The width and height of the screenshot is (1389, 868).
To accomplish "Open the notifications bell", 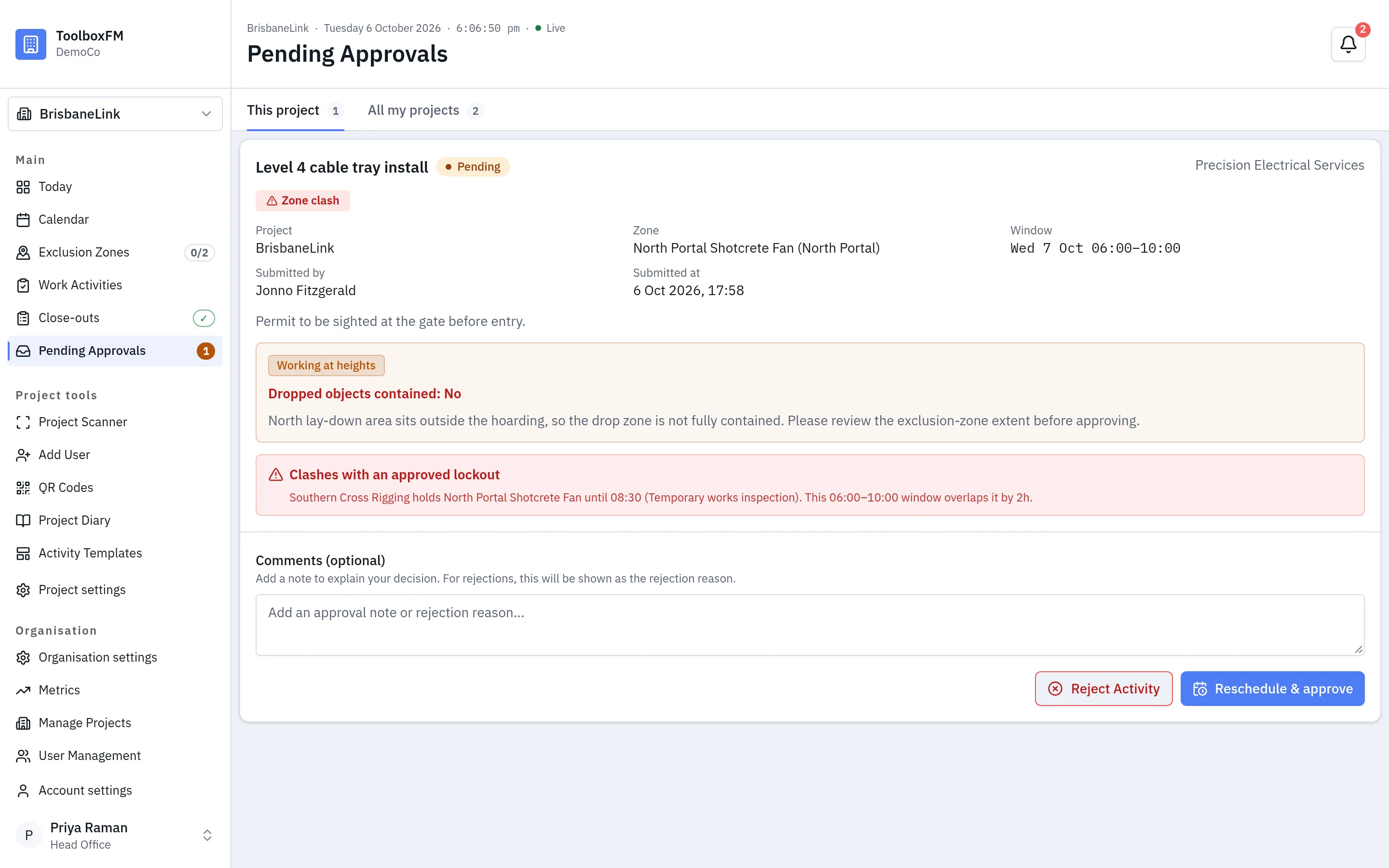I will tap(1348, 44).
